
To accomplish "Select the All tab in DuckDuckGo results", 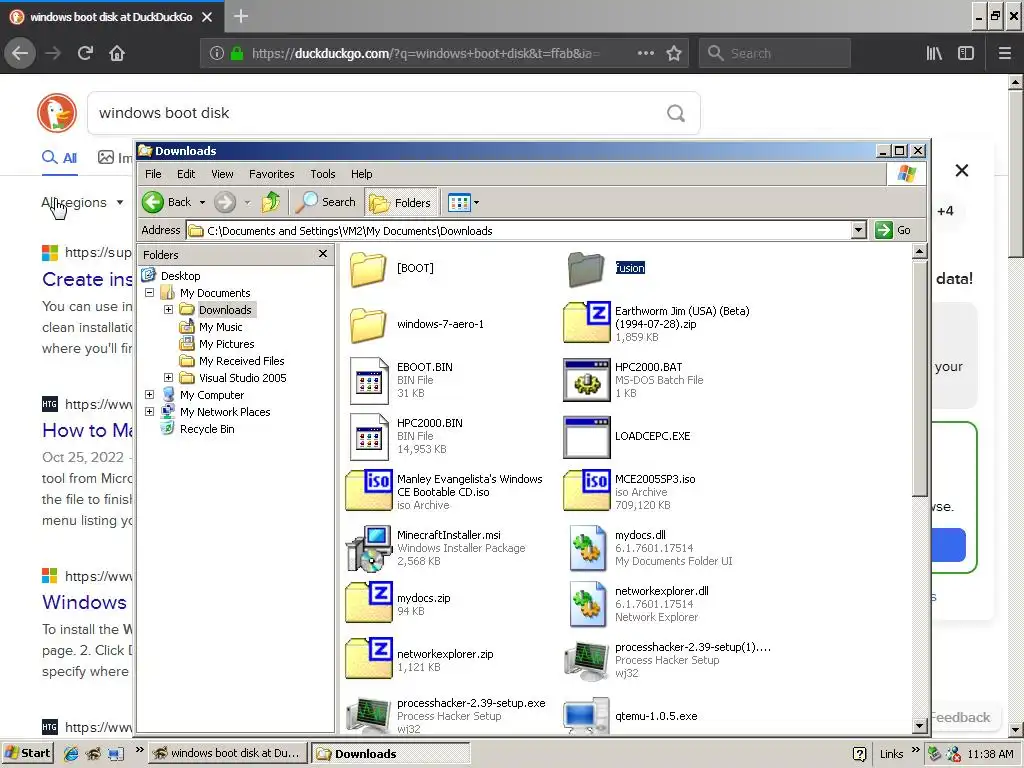I will click(59, 157).
